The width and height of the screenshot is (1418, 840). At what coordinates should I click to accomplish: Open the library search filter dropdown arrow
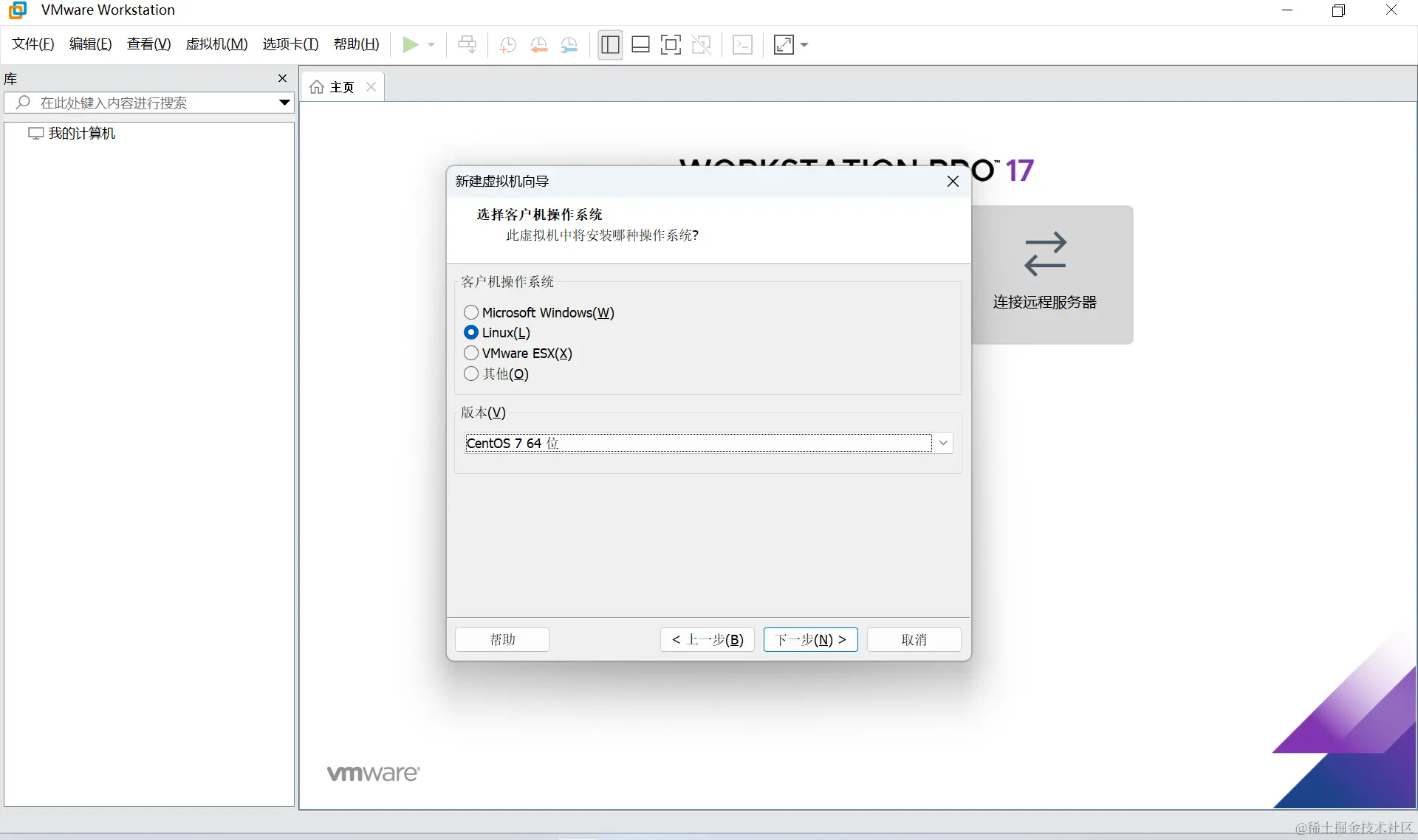click(x=284, y=103)
